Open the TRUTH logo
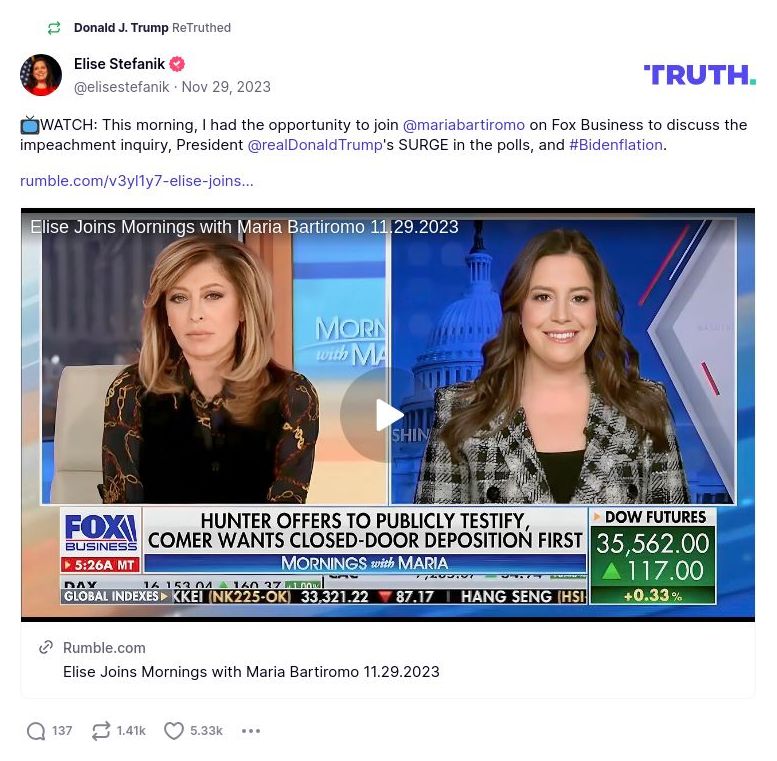Screen dimensions: 777x761 point(700,75)
